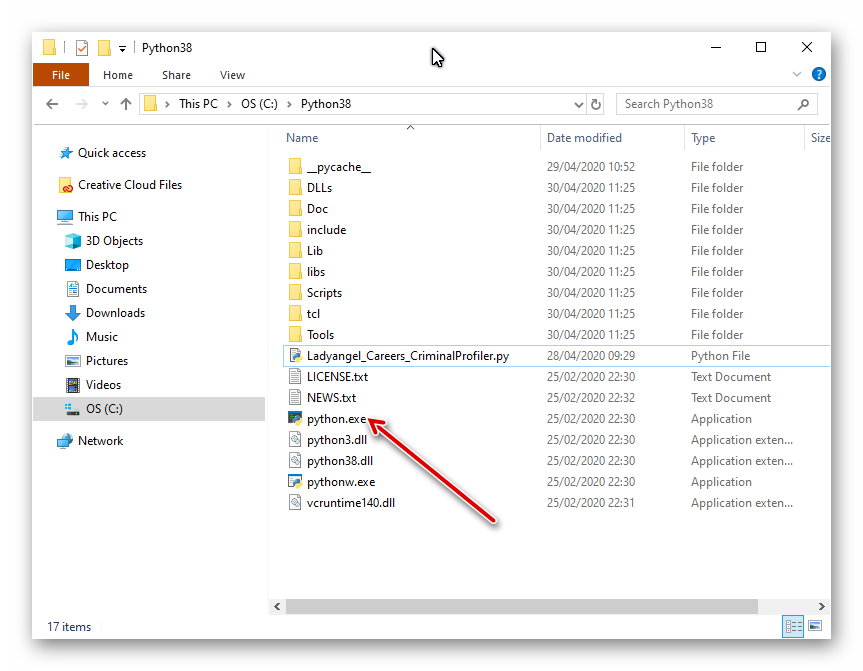
Task: Click the scroll left arrow
Action: pyautogui.click(x=277, y=607)
